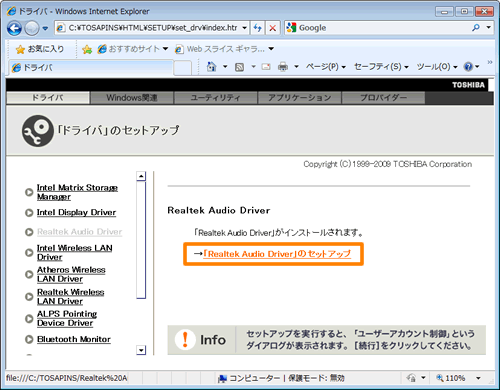Open the ツール(O) menu
Viewport: 500px width, 390px height.
pyautogui.click(x=437, y=67)
